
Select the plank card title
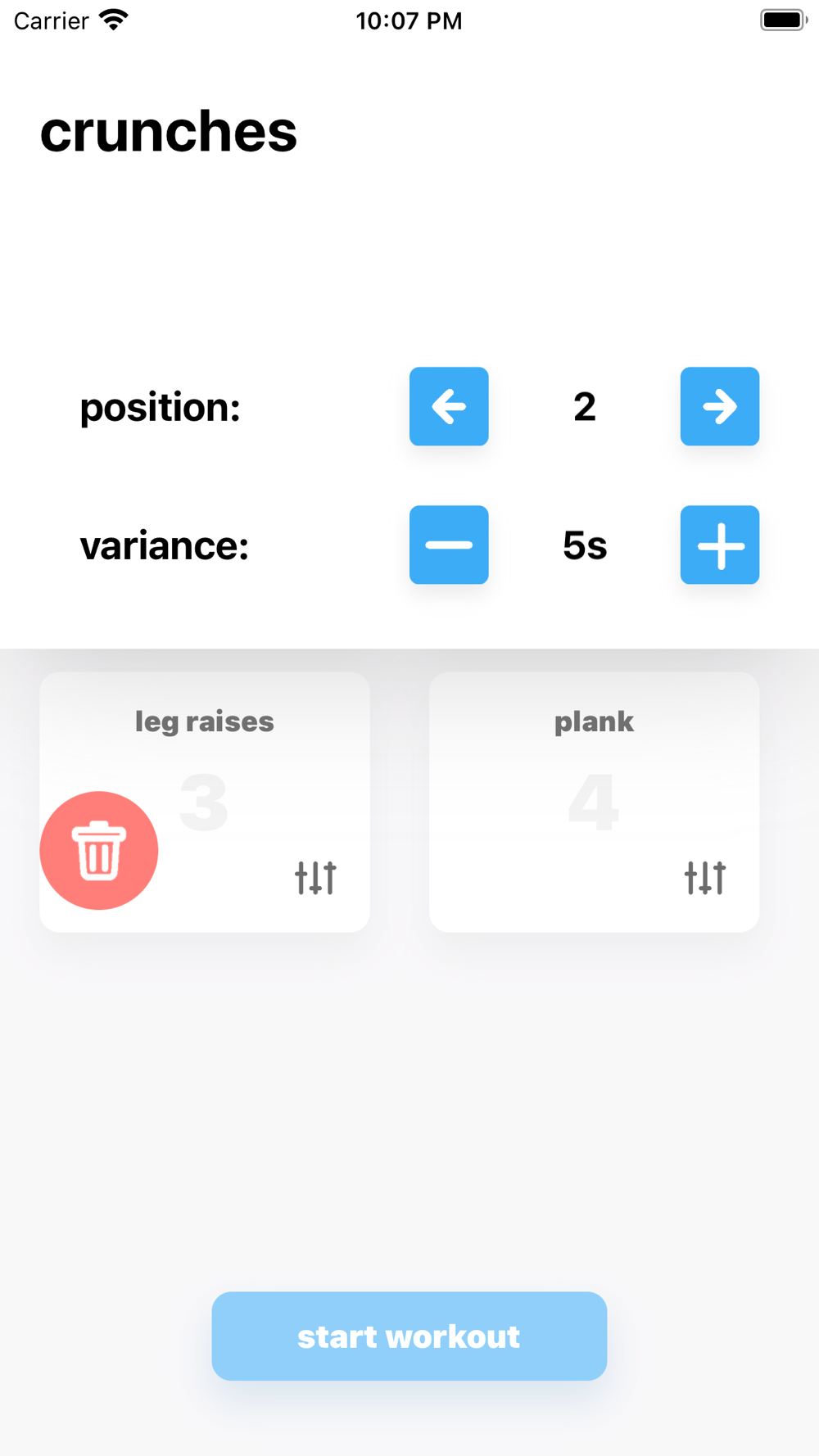pyautogui.click(x=594, y=721)
